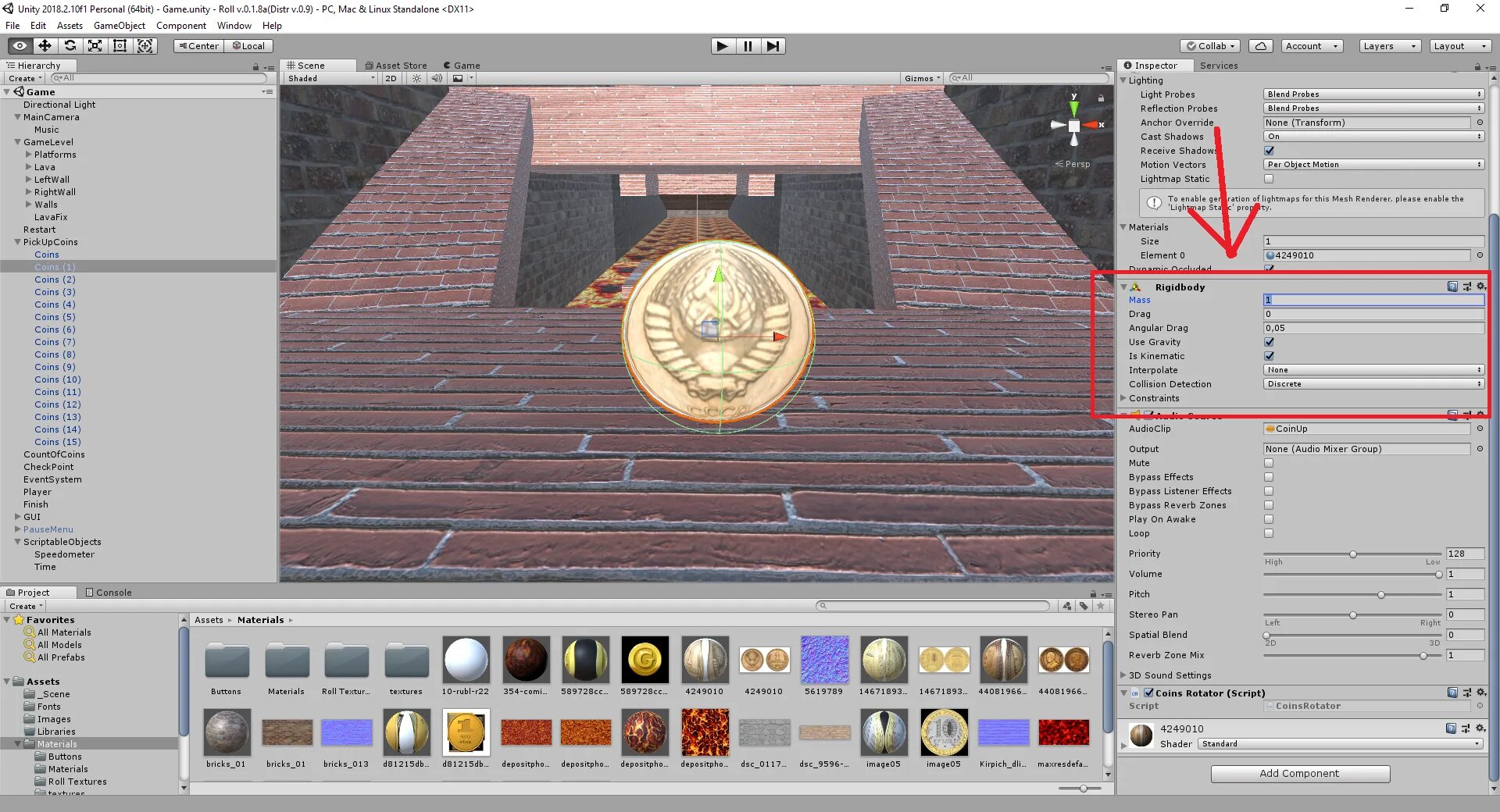This screenshot has height=812, width=1500.
Task: Switch to Asset Store tab
Action: tap(396, 66)
